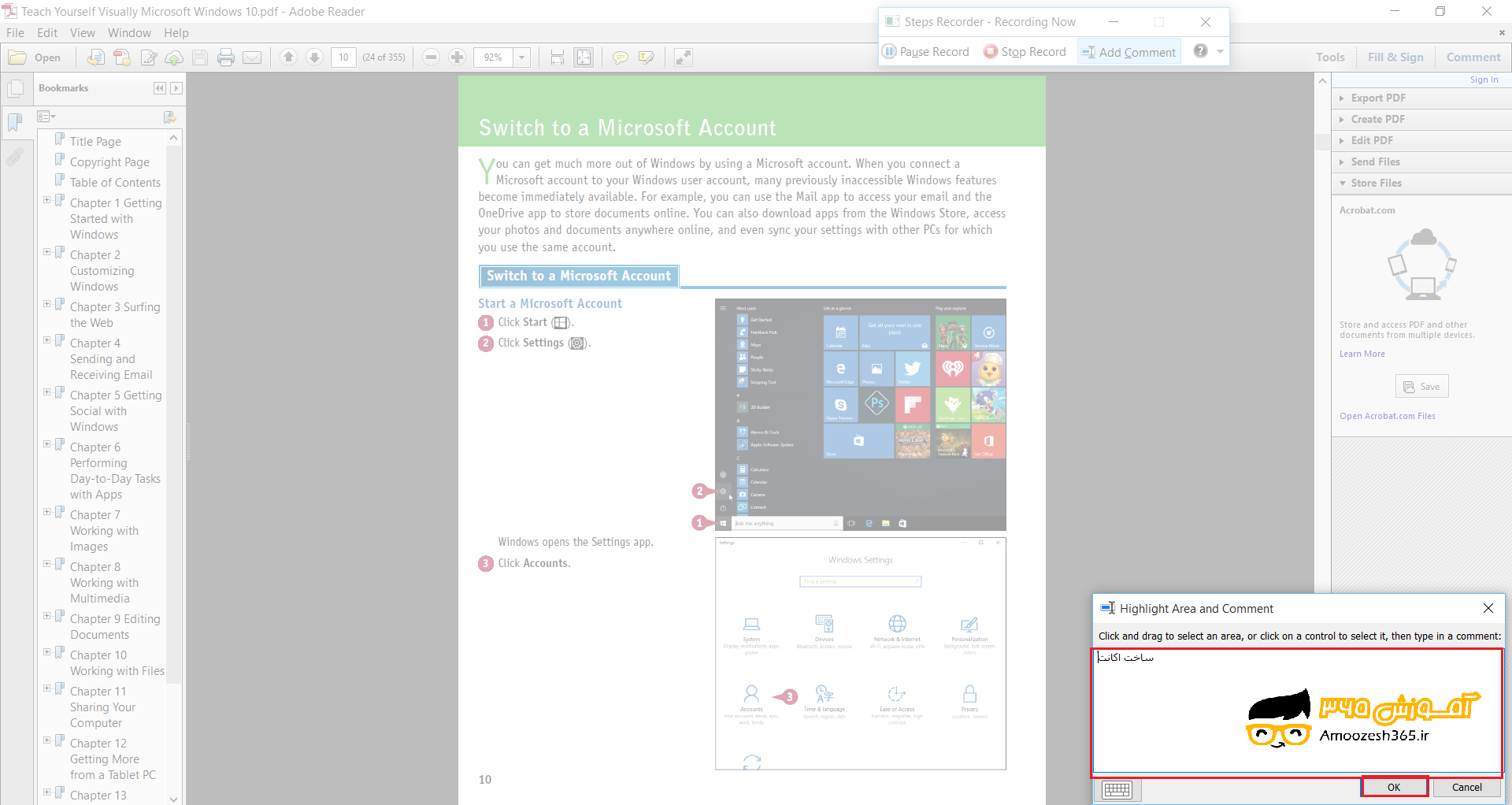Collapse the Bookmarks panel with double arrow
Image resolution: width=1512 pixels, height=805 pixels.
160,88
